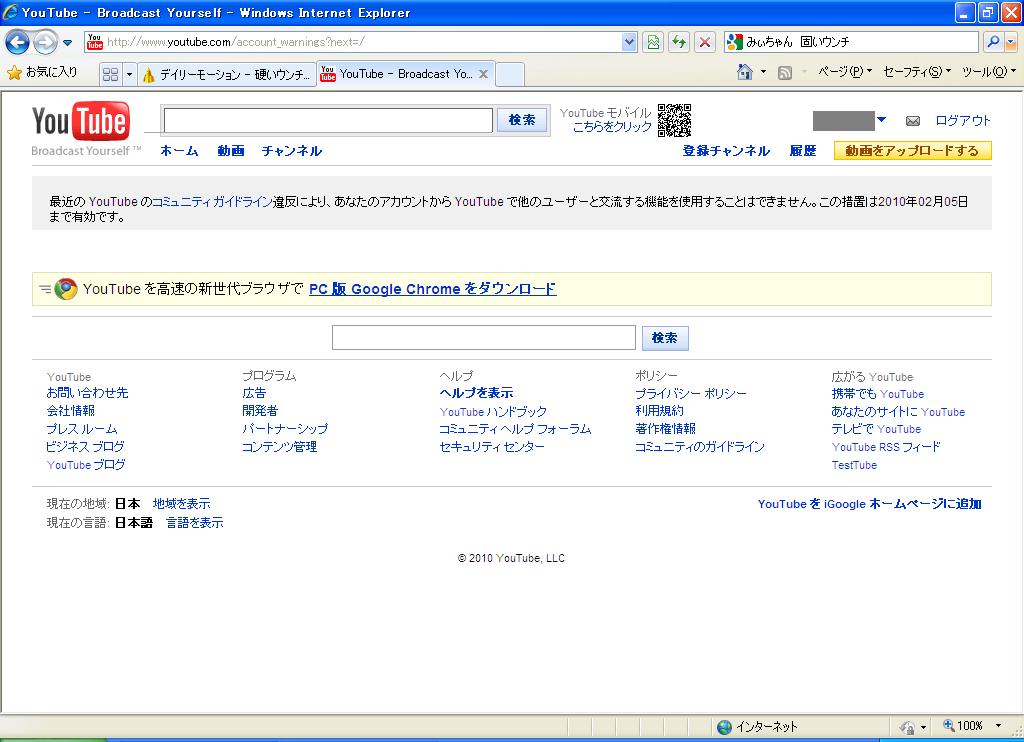Click the YouTube RSS フィード link
This screenshot has height=742, width=1024.
(886, 447)
